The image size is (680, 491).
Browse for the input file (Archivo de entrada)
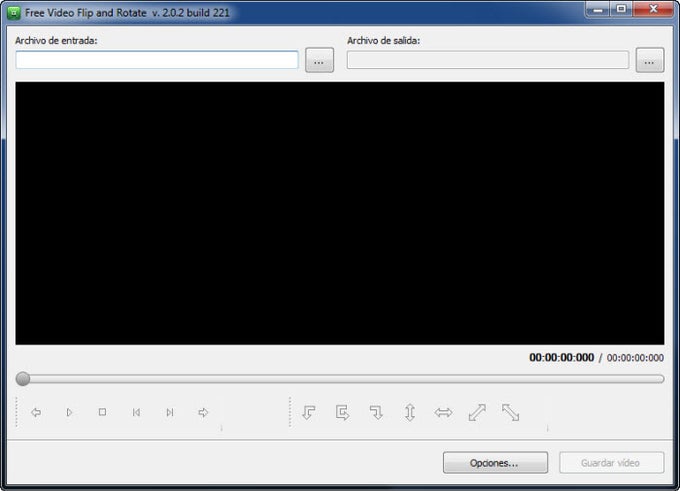[320, 60]
